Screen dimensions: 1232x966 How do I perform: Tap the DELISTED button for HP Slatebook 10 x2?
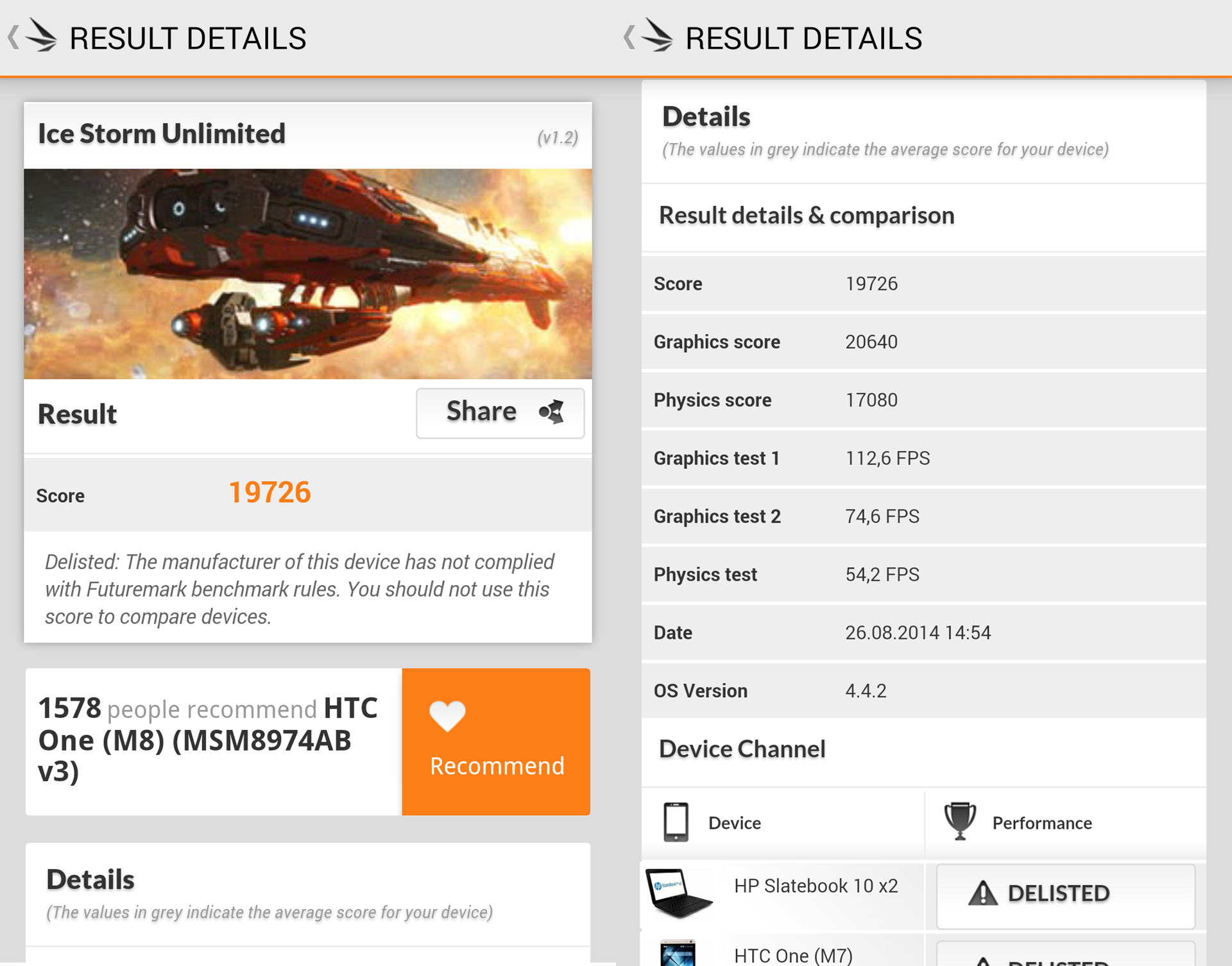(1066, 895)
